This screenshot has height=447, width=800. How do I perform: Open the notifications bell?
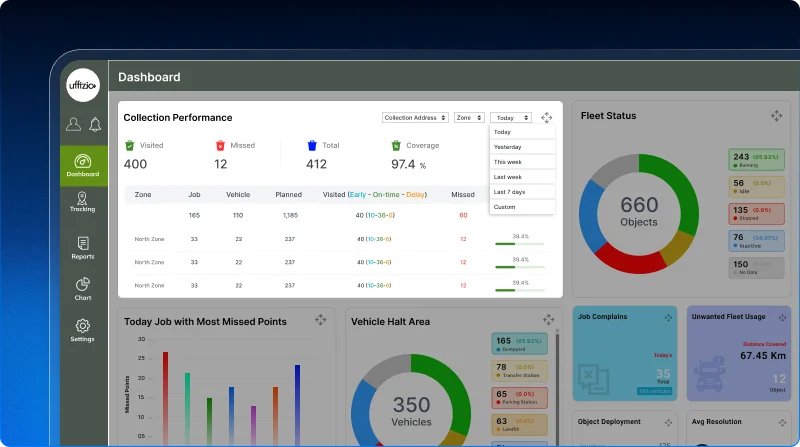[95, 125]
